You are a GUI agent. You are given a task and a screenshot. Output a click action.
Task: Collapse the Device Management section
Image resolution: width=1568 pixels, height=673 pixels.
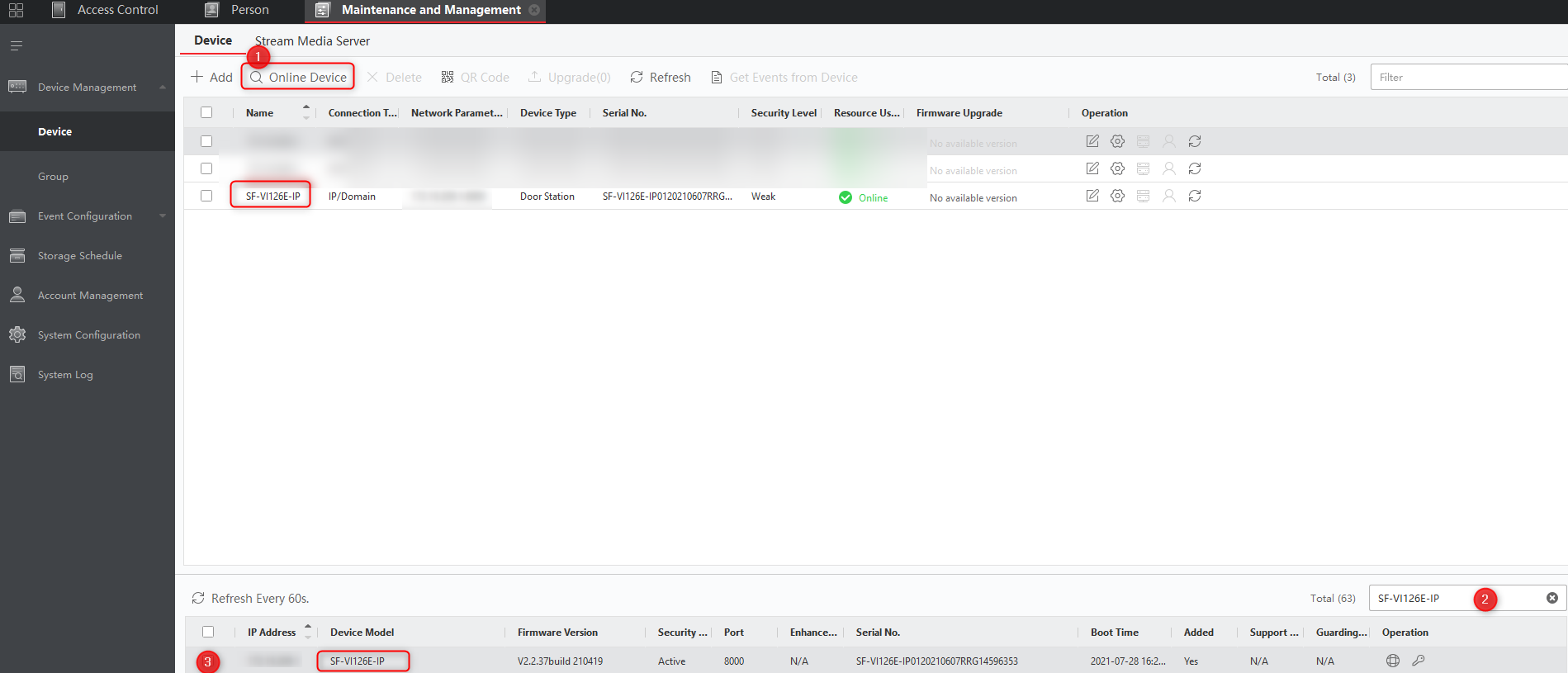click(x=163, y=88)
